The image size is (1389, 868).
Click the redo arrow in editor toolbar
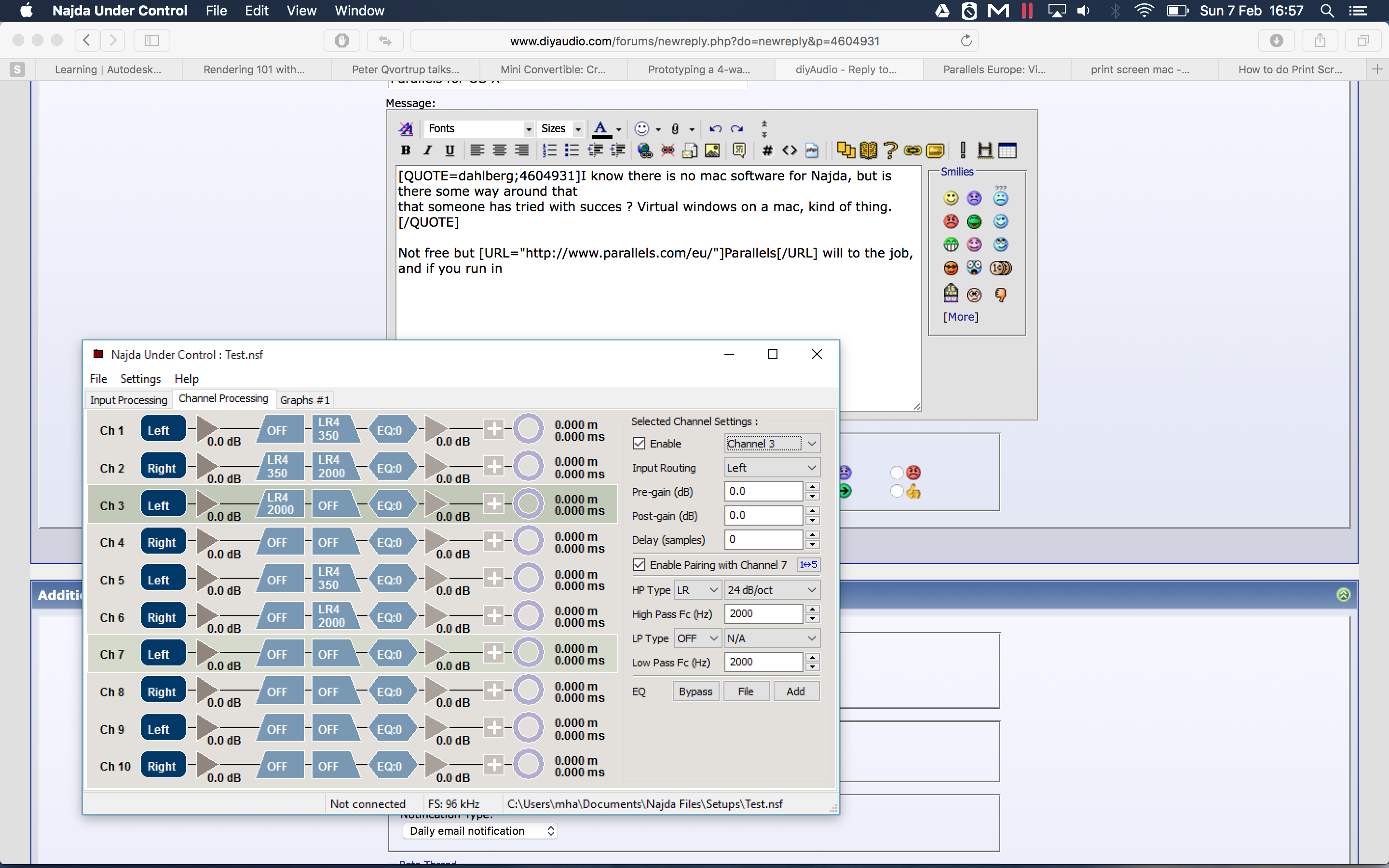click(737, 129)
